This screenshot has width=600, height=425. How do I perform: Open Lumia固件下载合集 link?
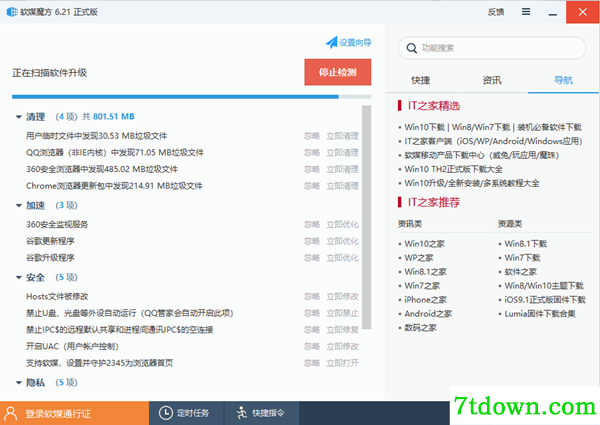[x=540, y=314]
